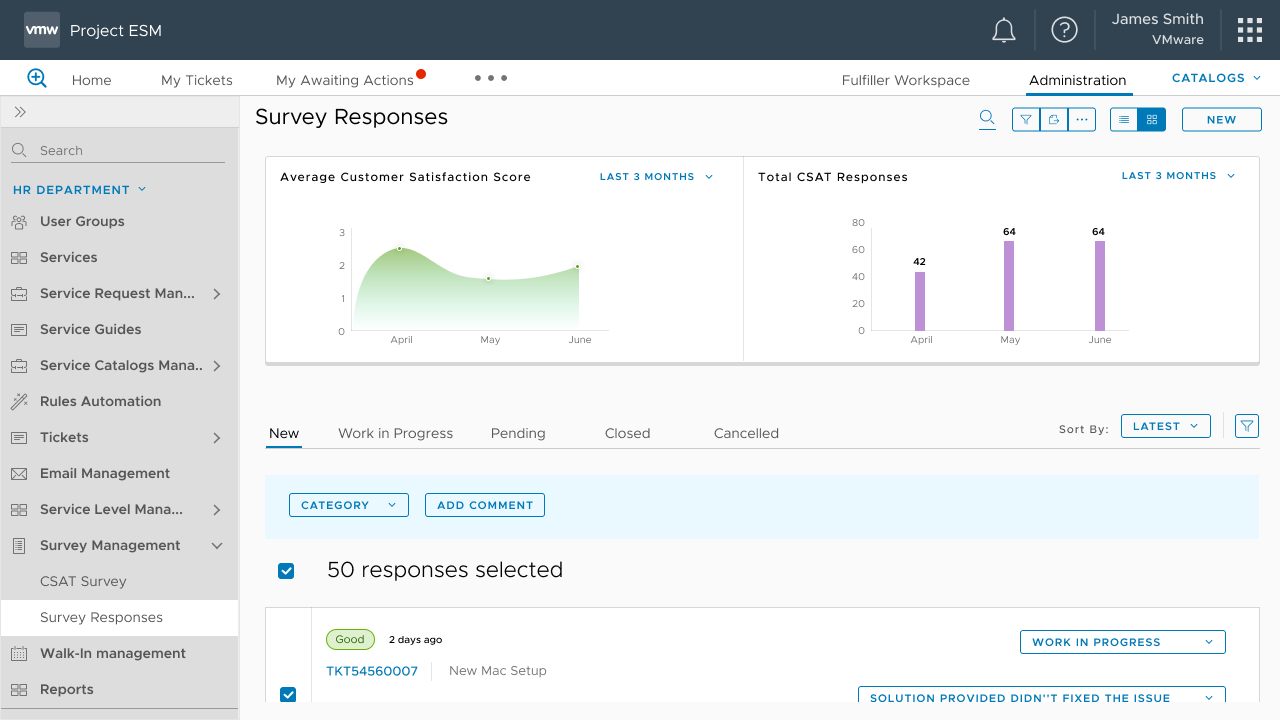Go to the Fulfiller Workspace tab

pos(905,80)
